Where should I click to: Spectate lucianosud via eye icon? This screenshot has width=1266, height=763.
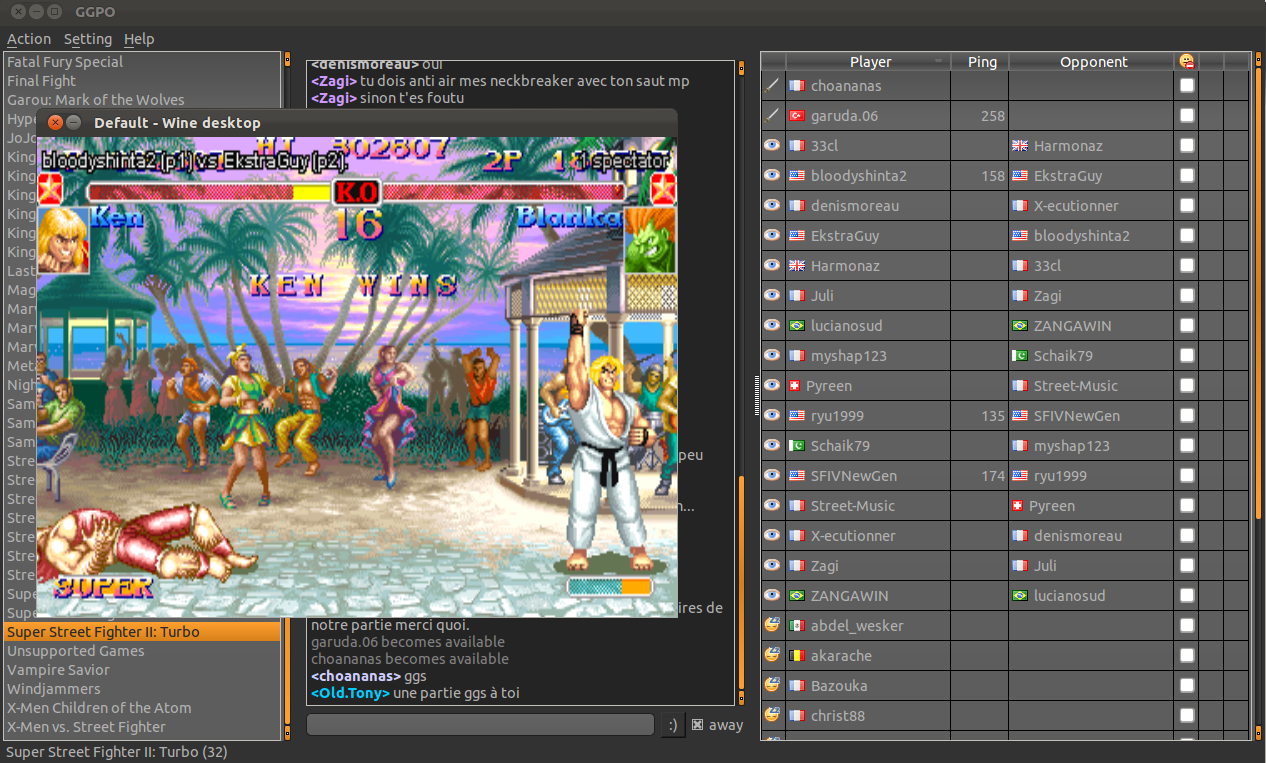pyautogui.click(x=772, y=326)
